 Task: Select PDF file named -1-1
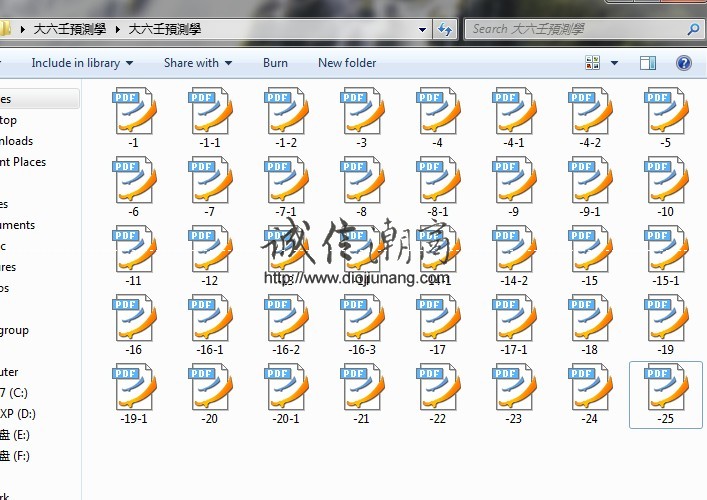click(x=210, y=118)
